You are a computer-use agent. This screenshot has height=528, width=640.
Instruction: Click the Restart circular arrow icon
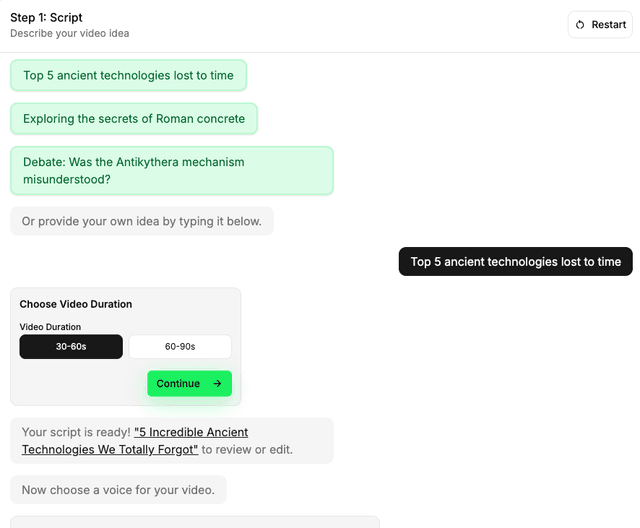[x=580, y=25]
